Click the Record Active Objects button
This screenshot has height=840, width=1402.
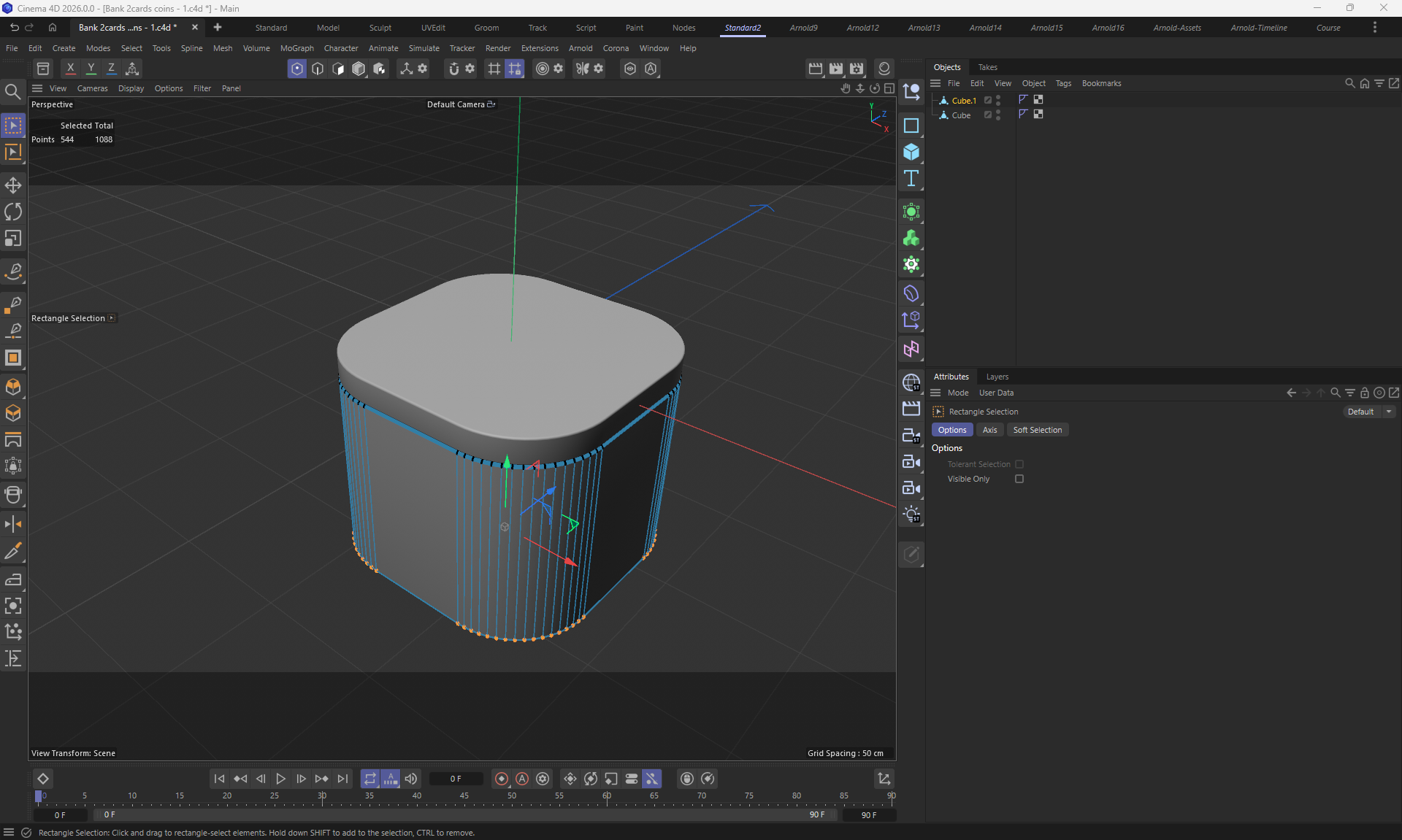pyautogui.click(x=501, y=779)
